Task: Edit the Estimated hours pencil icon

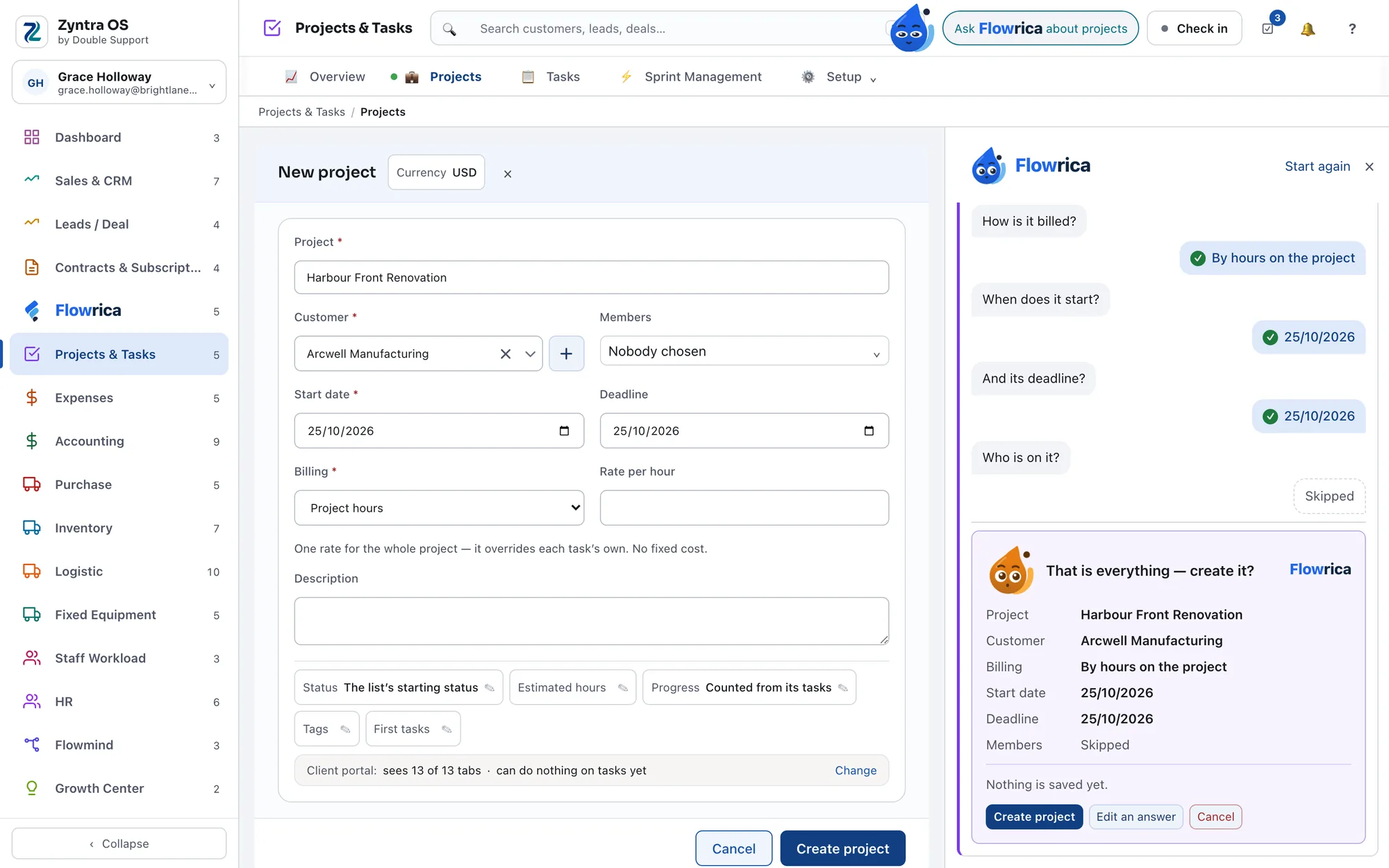Action: pyautogui.click(x=623, y=688)
